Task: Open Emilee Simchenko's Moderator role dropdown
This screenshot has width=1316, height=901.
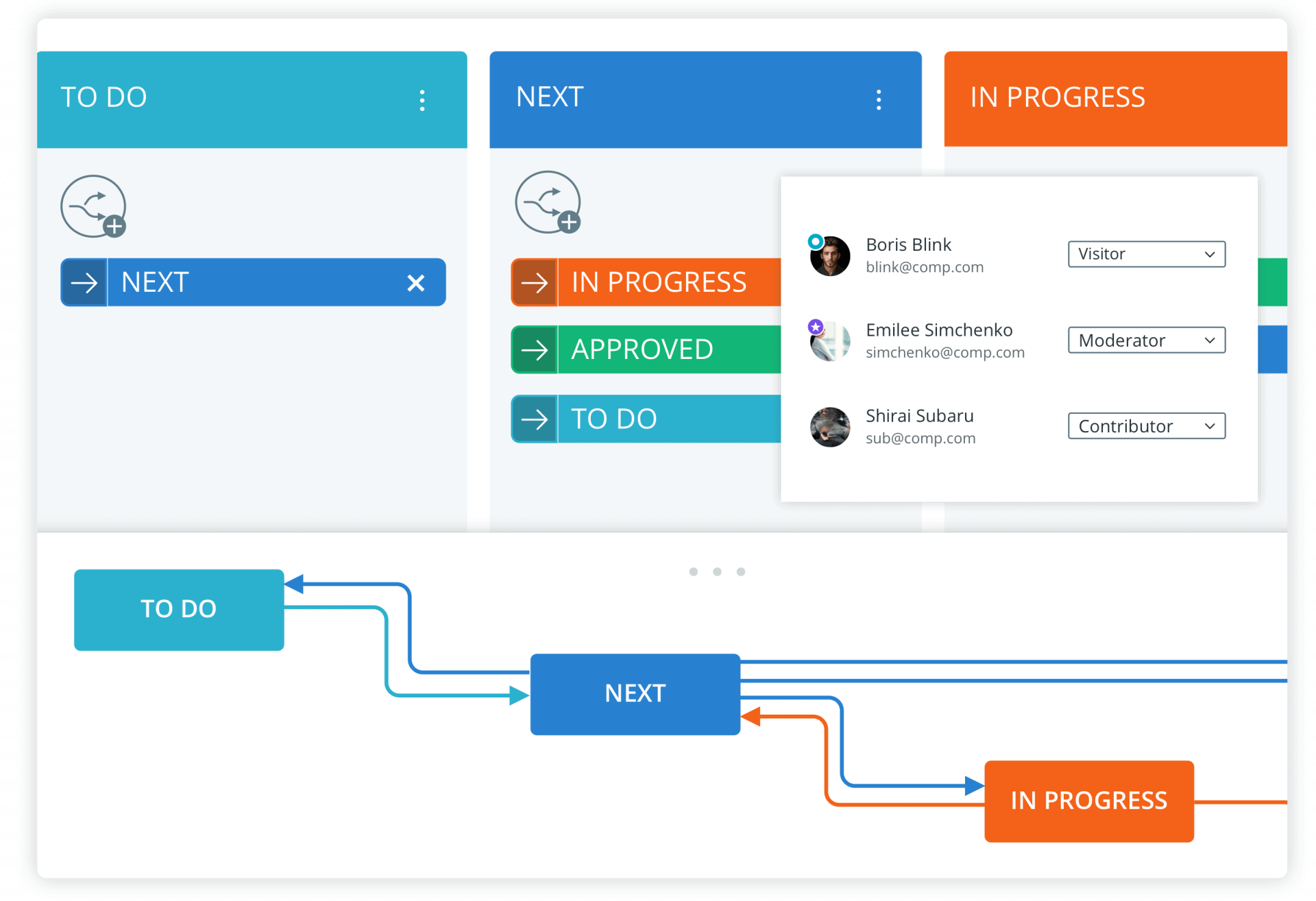Action: (x=1146, y=340)
